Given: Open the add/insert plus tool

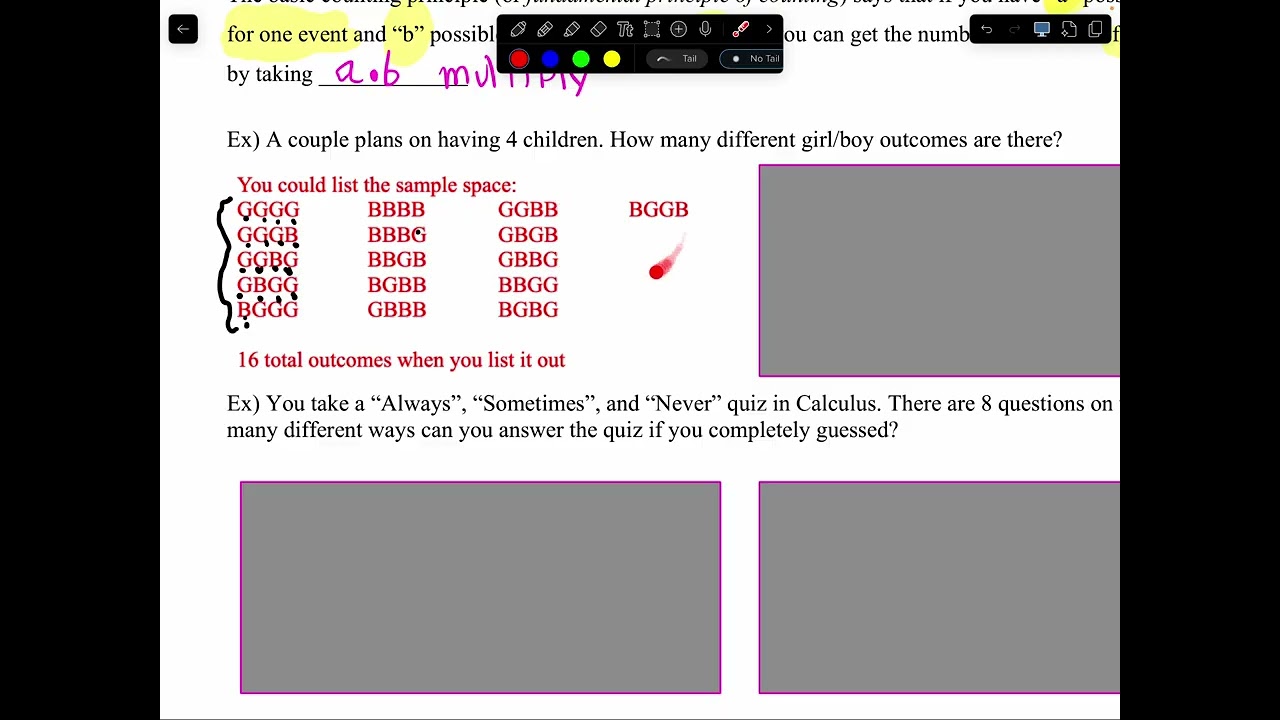Looking at the screenshot, I should pos(679,30).
